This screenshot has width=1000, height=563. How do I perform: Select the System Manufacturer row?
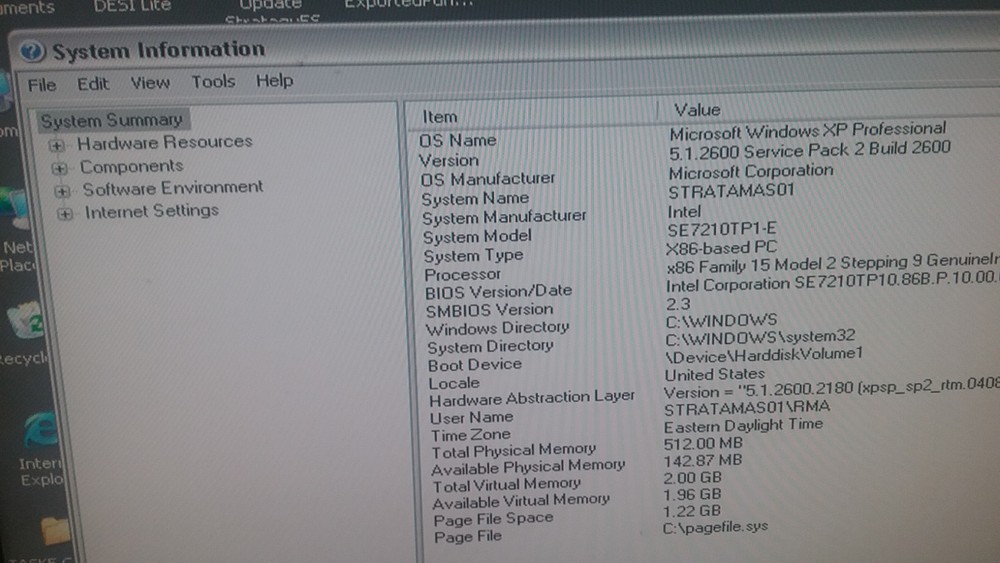504,217
